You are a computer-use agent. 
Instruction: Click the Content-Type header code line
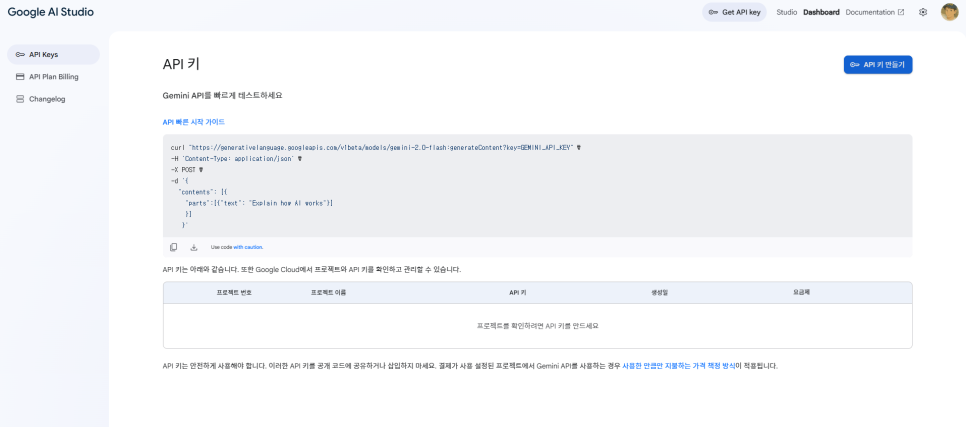236,158
